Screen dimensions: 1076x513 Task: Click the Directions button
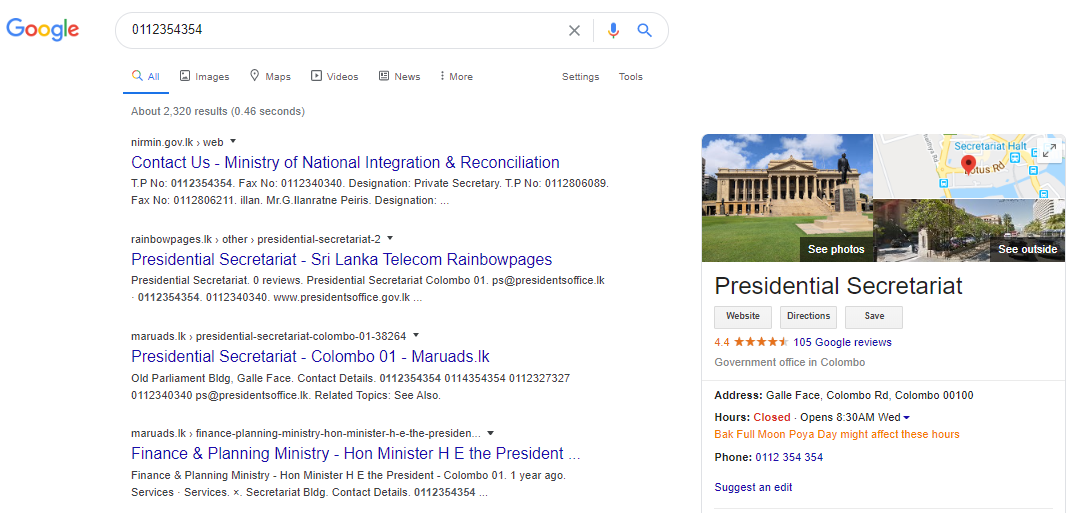(808, 317)
